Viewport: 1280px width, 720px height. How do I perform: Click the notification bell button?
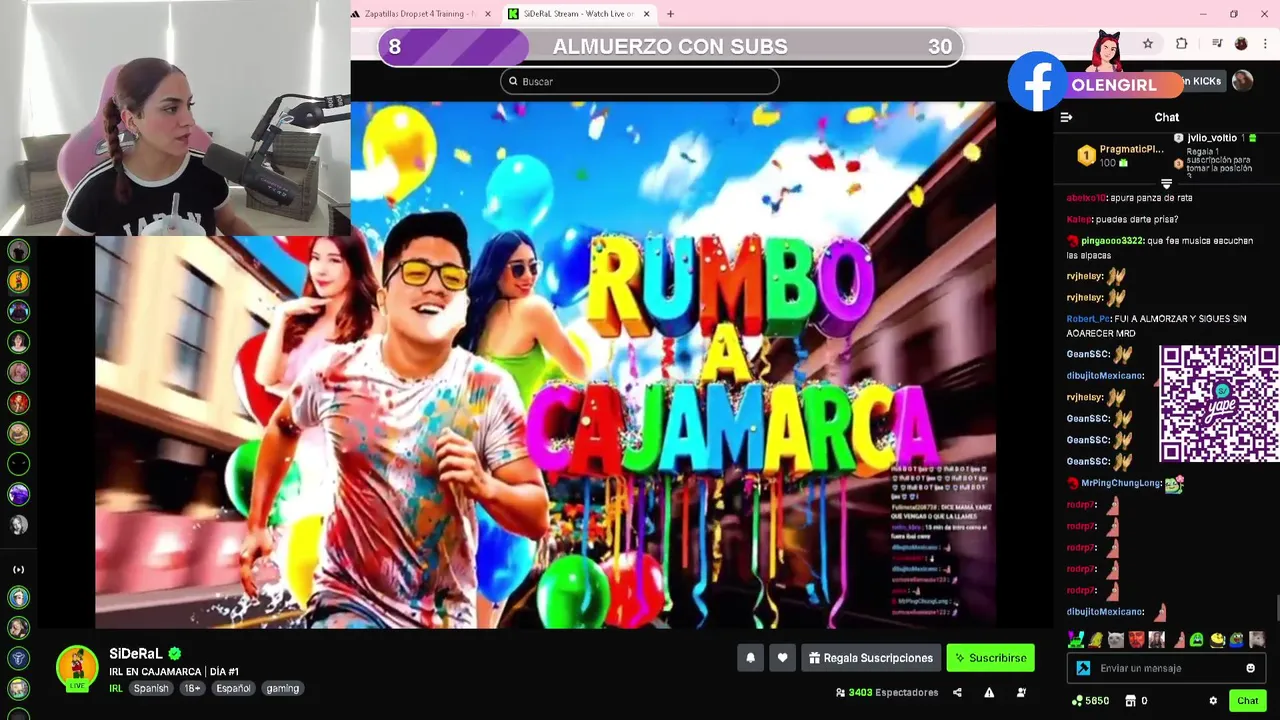[x=750, y=658]
